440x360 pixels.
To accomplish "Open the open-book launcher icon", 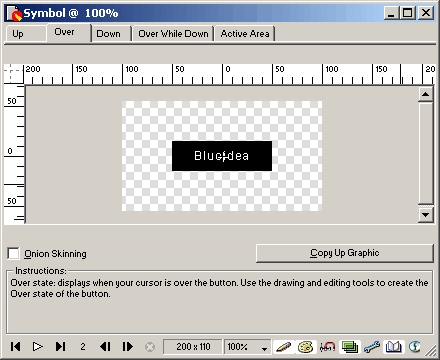I will (x=394, y=347).
